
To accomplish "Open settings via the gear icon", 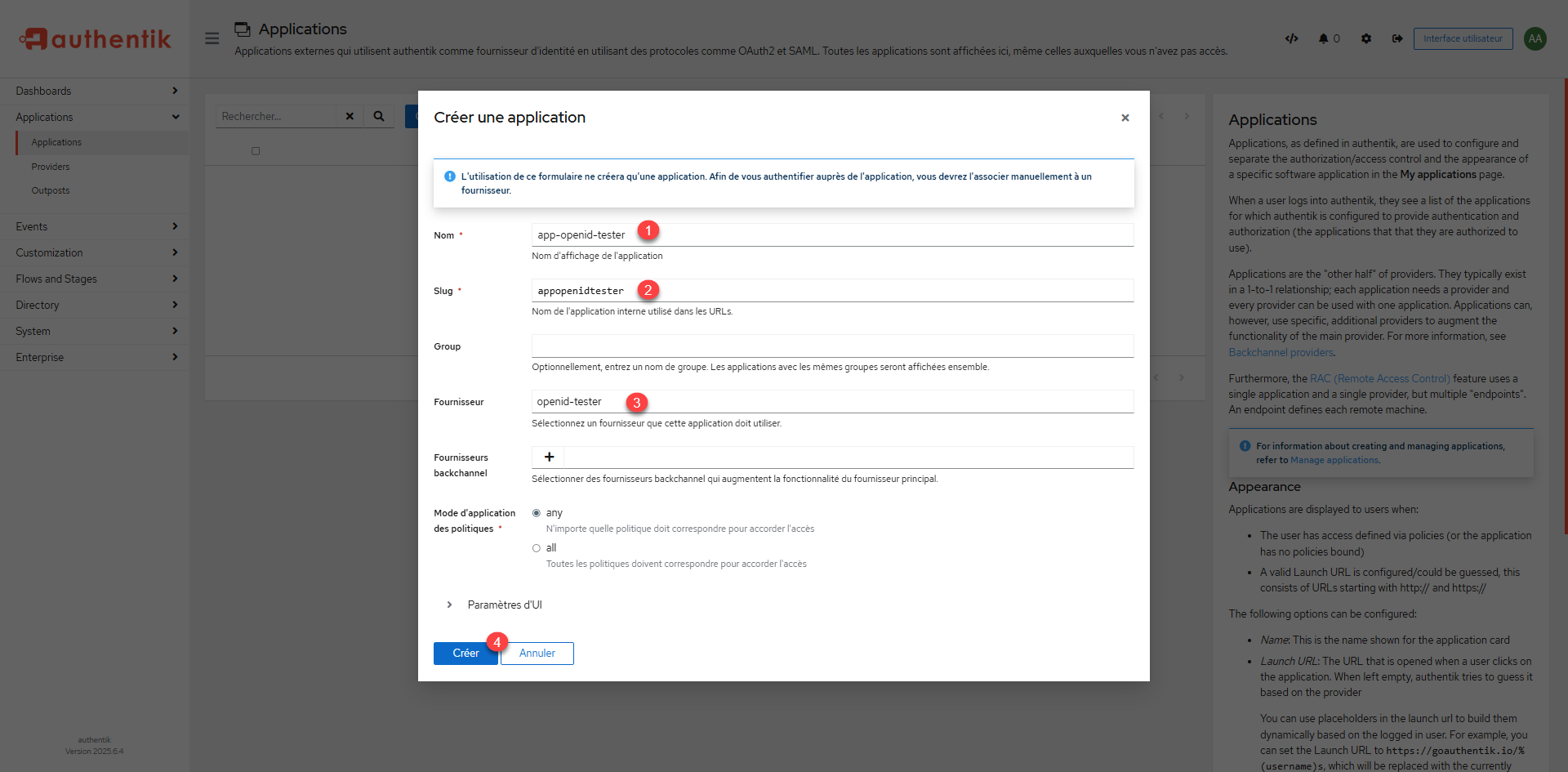I will pos(1366,38).
